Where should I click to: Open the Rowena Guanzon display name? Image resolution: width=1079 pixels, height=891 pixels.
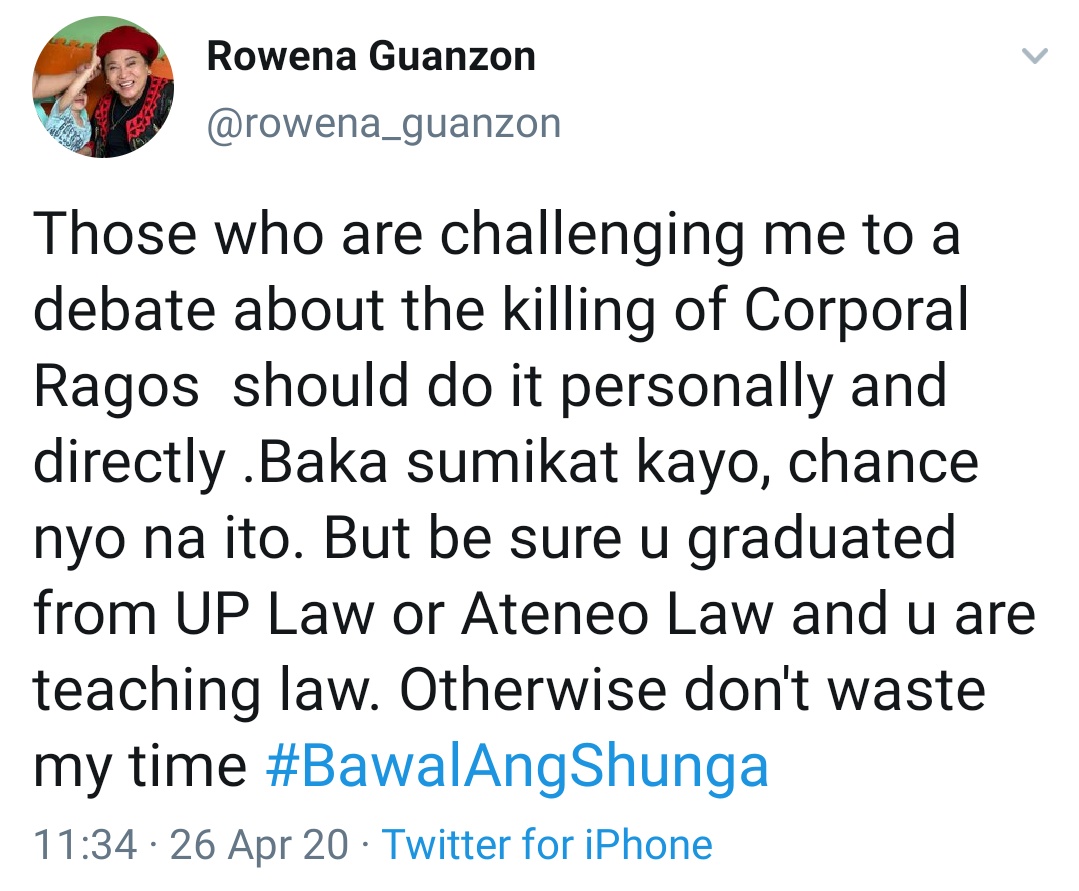(x=370, y=57)
